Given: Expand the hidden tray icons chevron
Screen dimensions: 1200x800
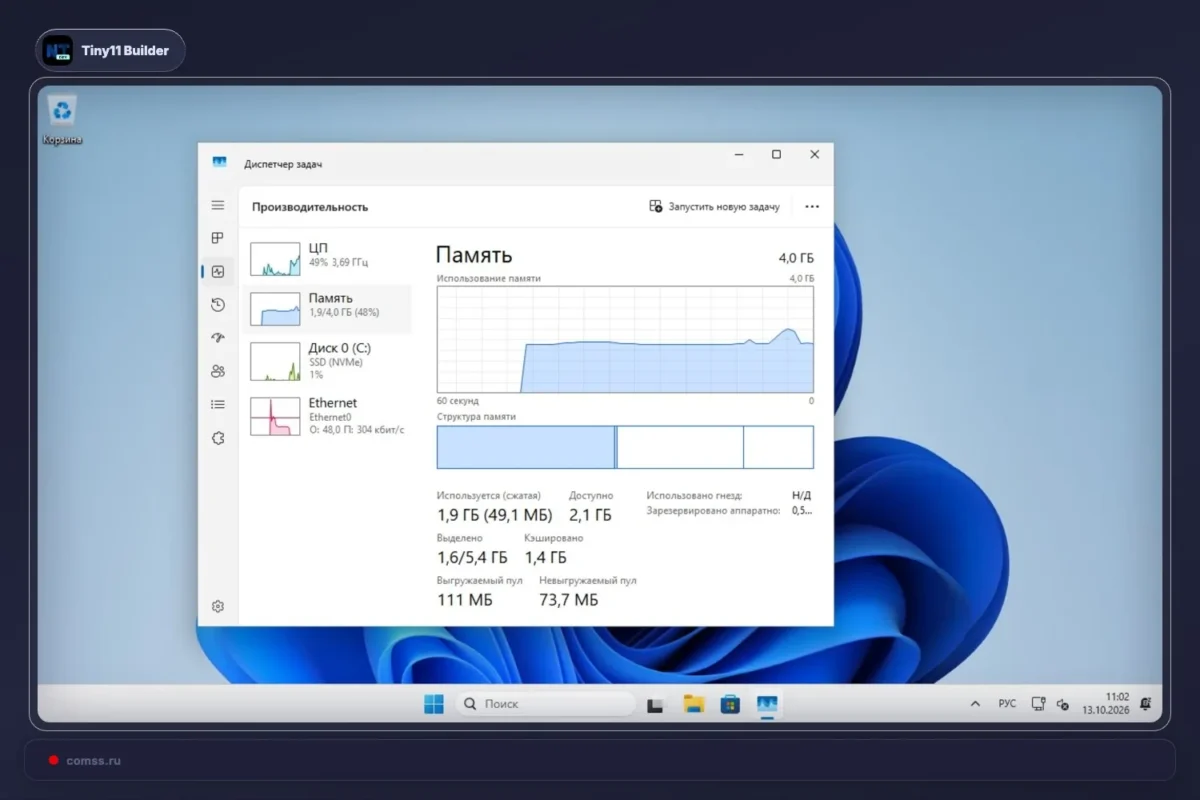Looking at the screenshot, I should [975, 704].
